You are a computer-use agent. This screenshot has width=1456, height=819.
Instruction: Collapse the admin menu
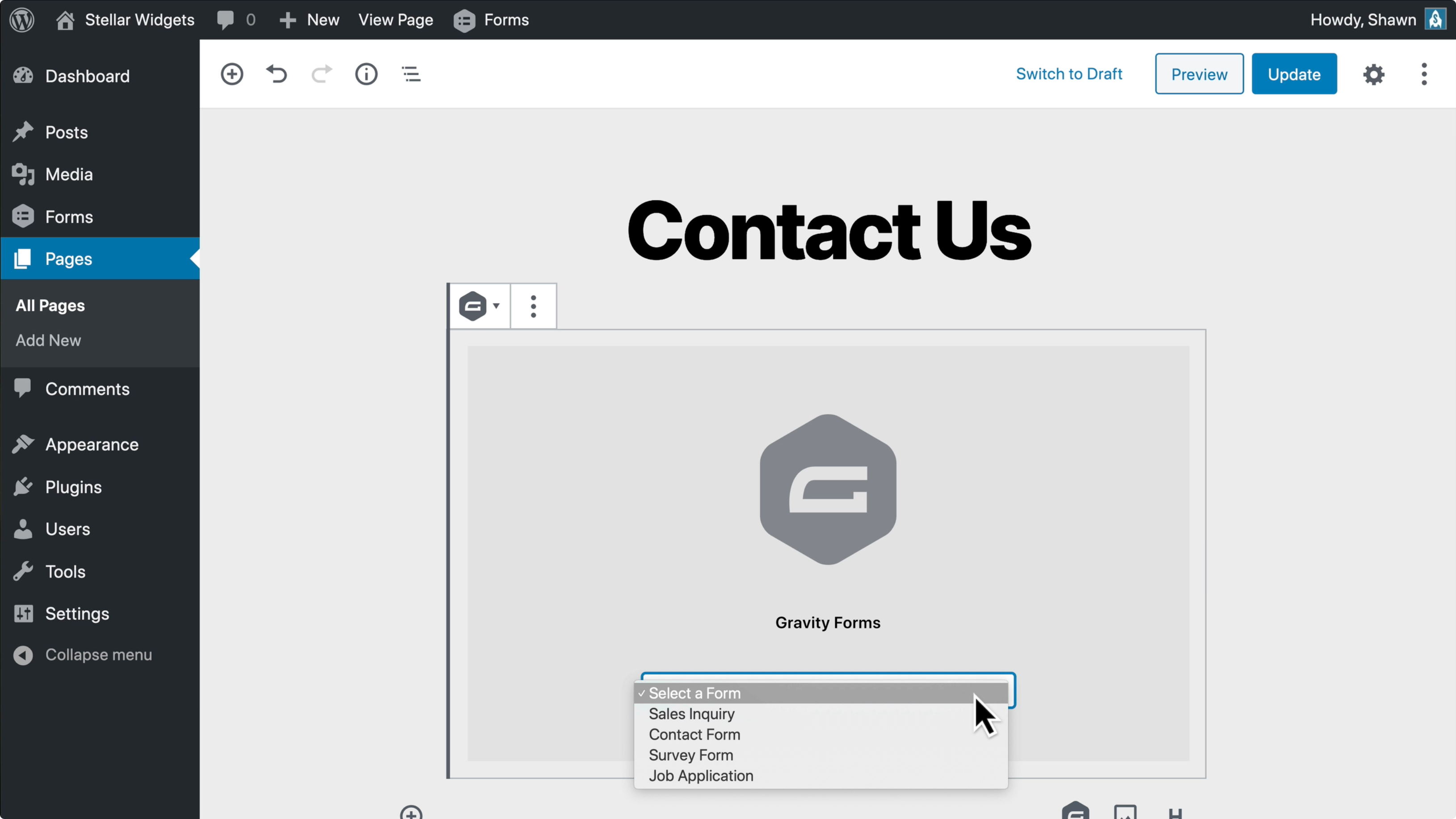(98, 654)
